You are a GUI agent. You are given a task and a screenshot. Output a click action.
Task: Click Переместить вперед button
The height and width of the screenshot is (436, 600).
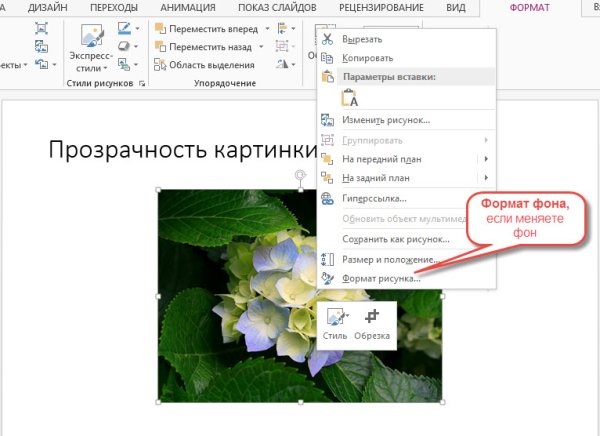(207, 29)
